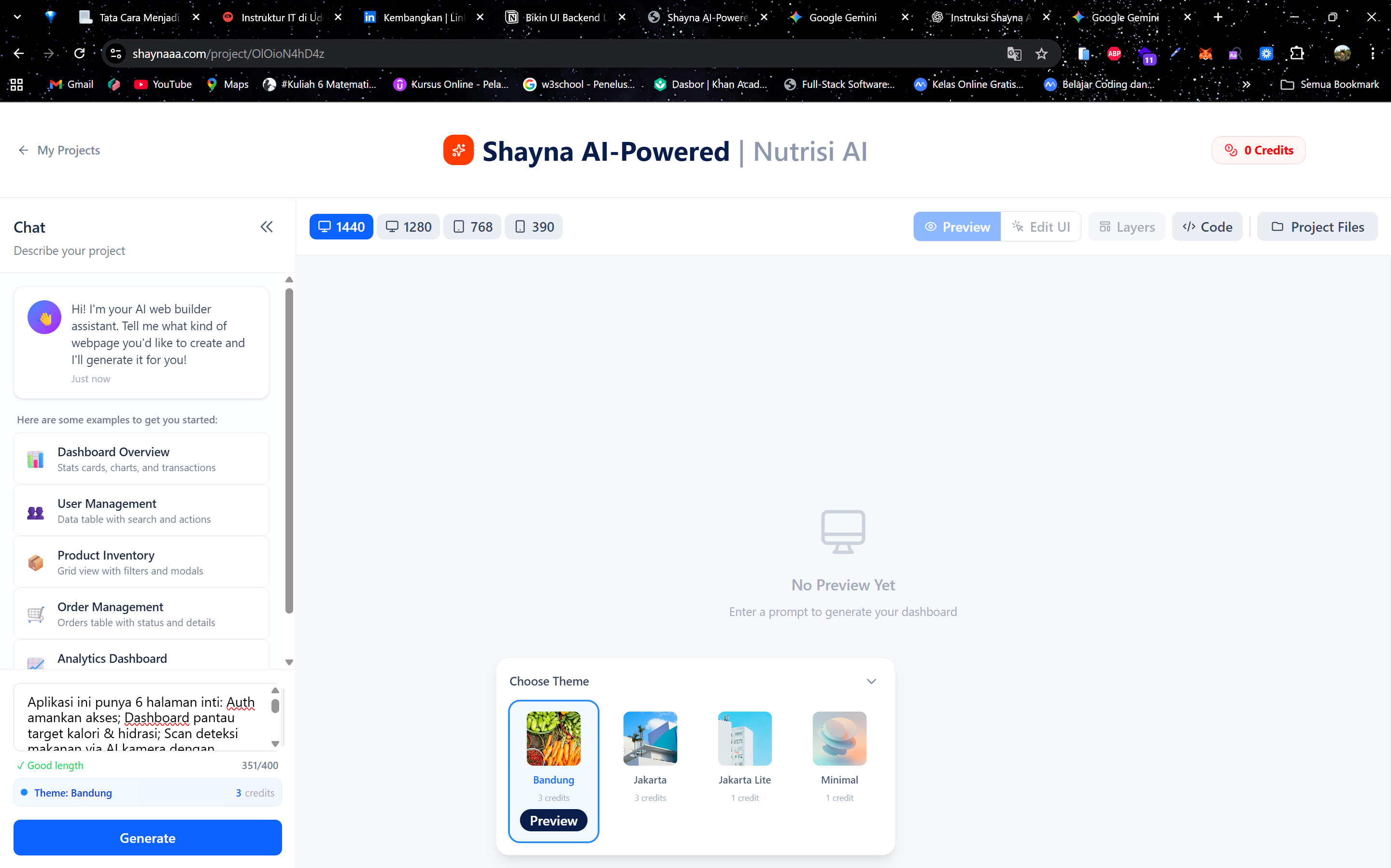The height and width of the screenshot is (868, 1391).
Task: Bookmark this page with the star icon
Action: tap(1042, 54)
